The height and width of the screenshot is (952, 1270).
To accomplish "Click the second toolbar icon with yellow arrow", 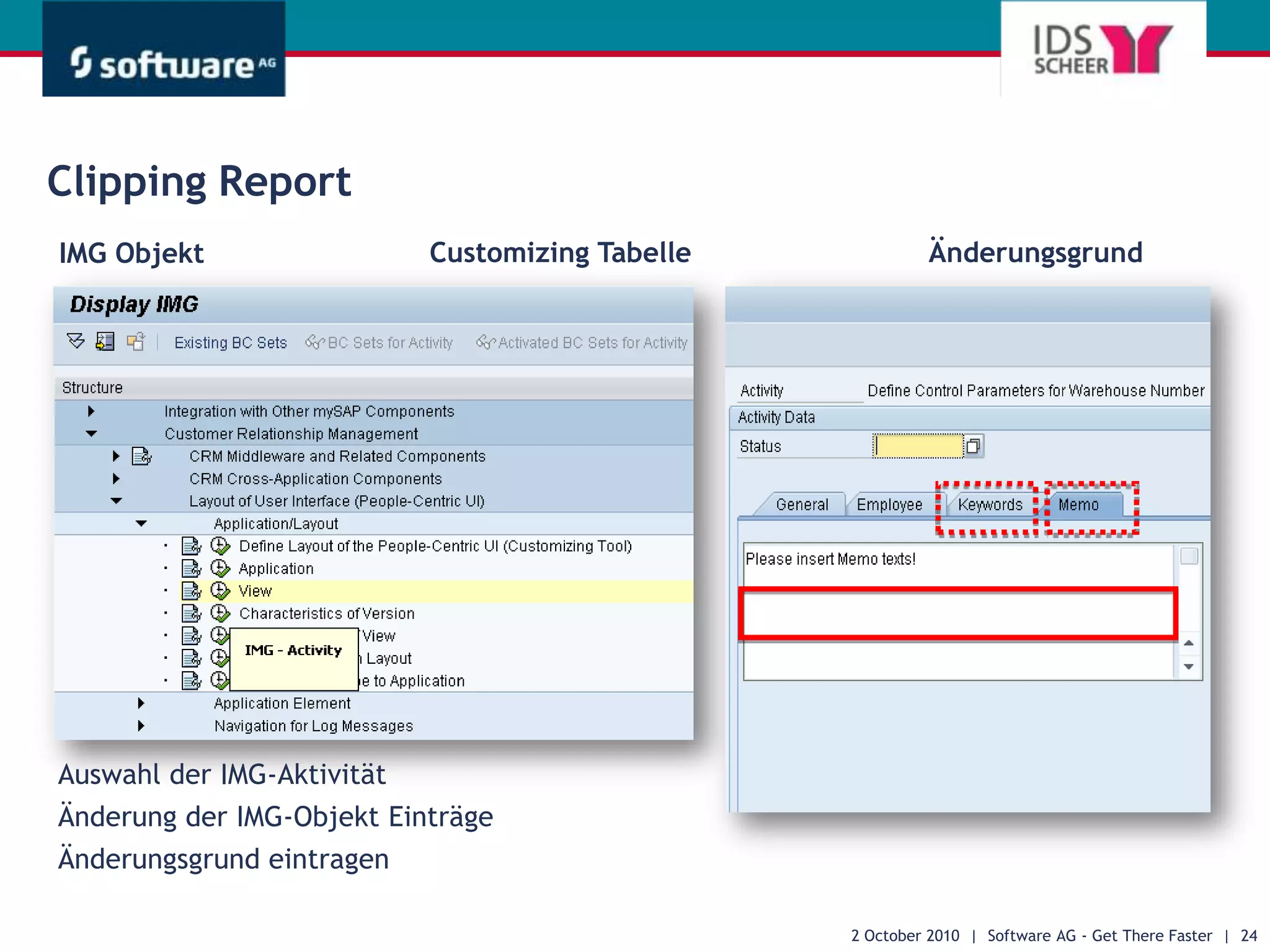I will point(105,342).
